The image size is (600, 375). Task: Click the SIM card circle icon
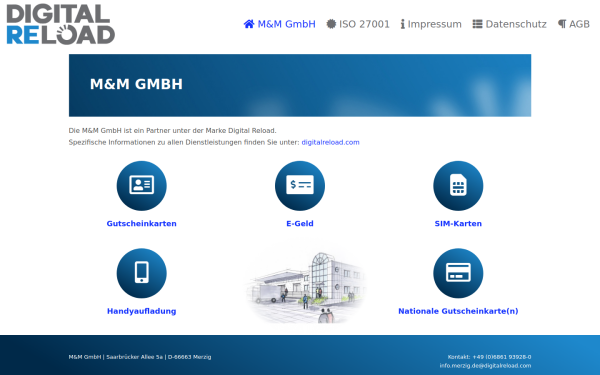[458, 186]
